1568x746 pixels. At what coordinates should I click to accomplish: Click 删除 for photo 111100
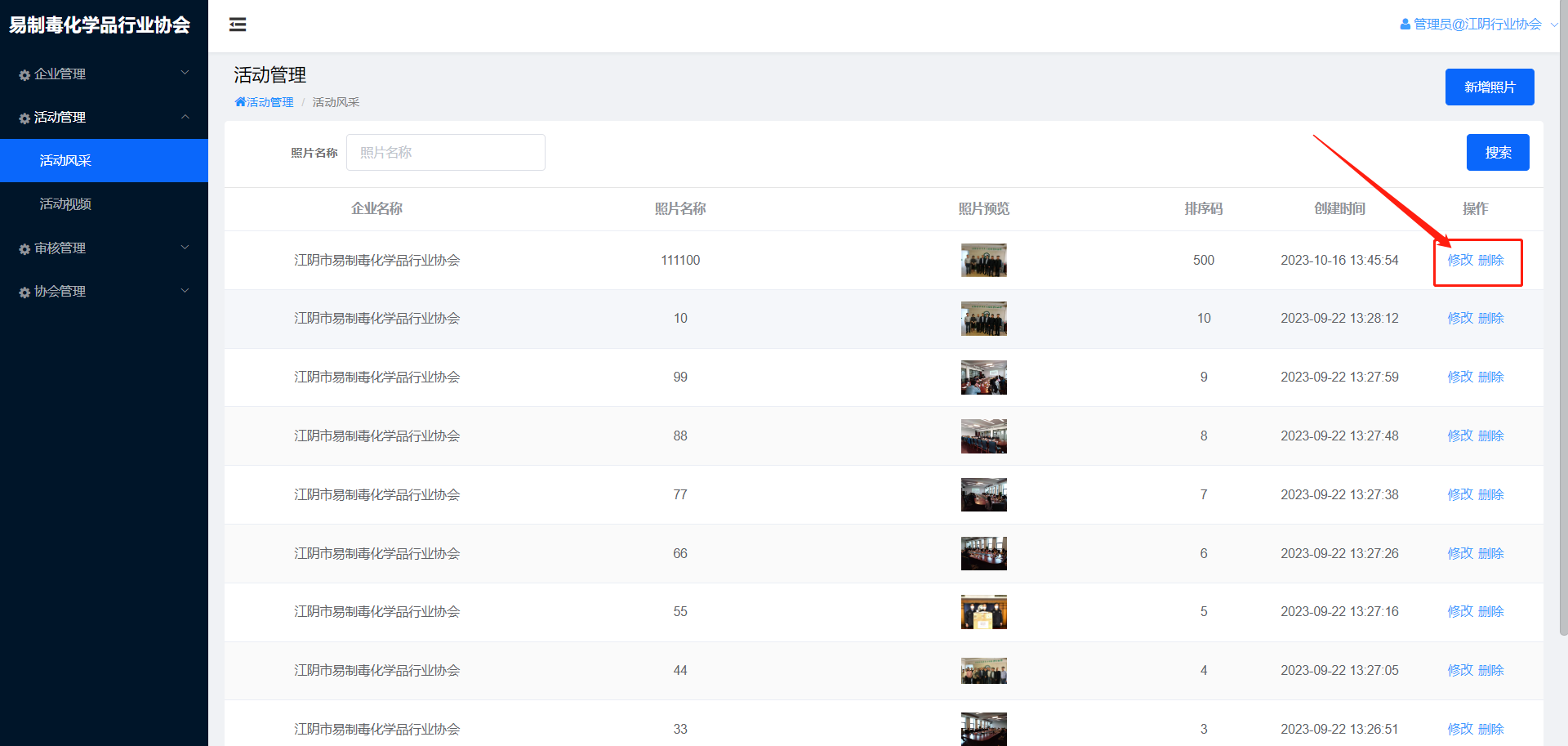(1491, 260)
